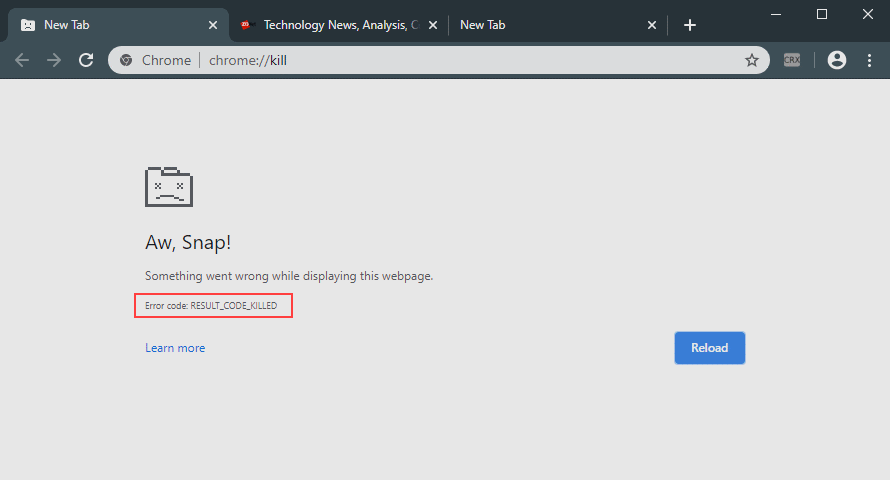Click the Chrome site info icon

(x=126, y=60)
